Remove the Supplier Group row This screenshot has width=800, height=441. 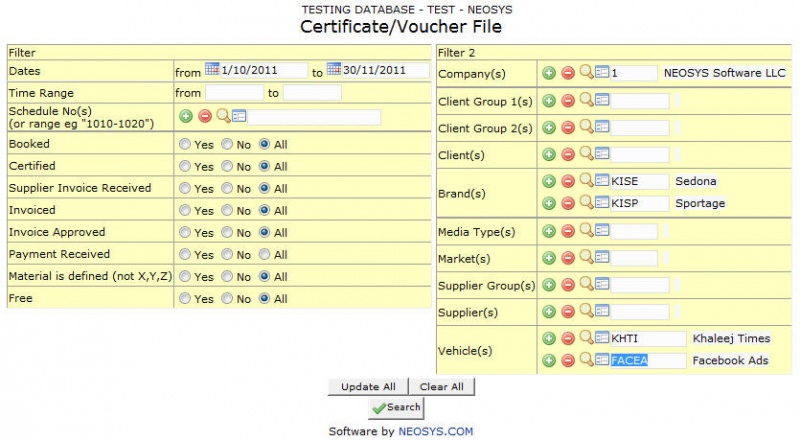pos(568,285)
